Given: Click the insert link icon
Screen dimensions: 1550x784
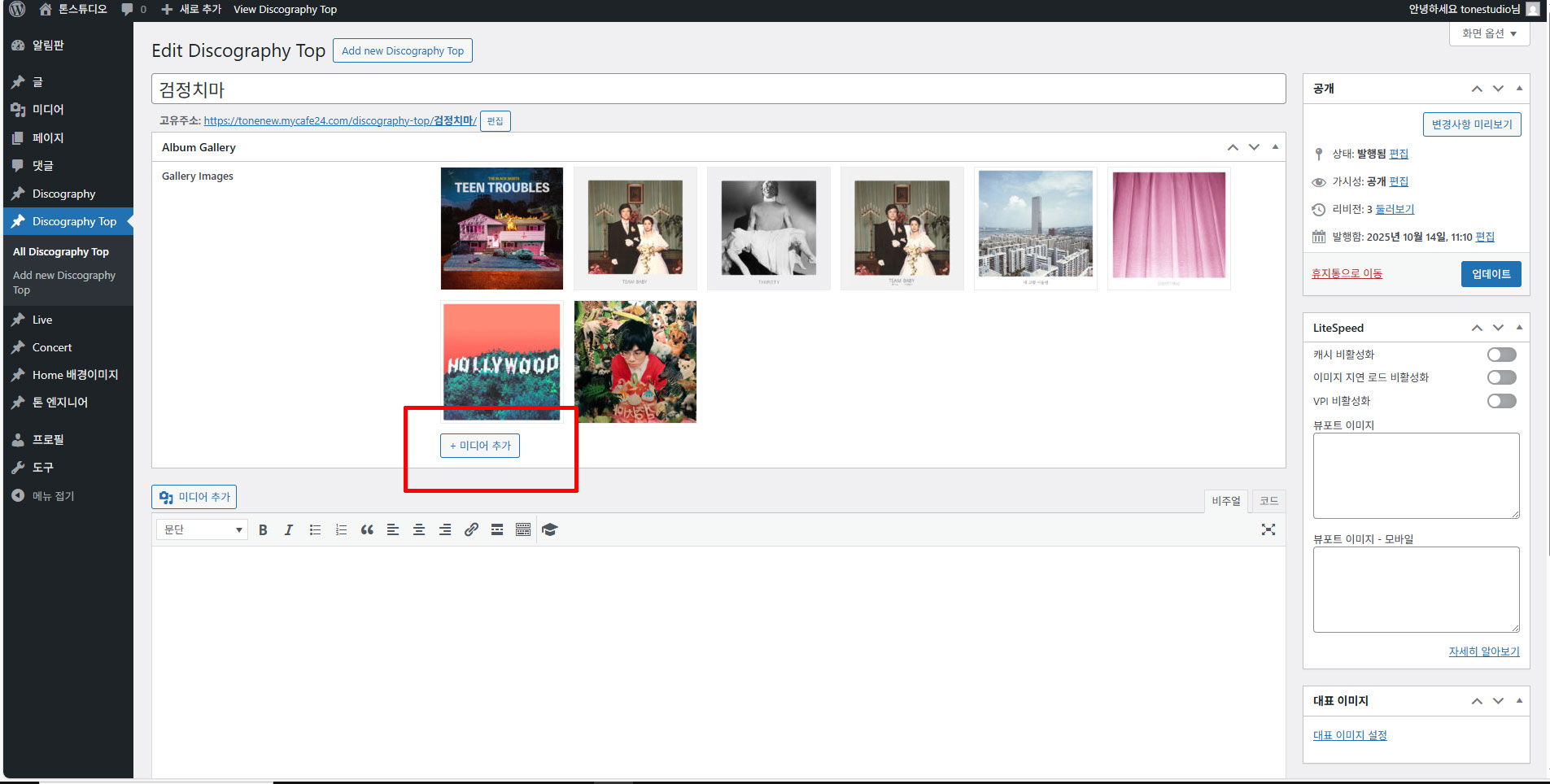Looking at the screenshot, I should click(x=471, y=529).
